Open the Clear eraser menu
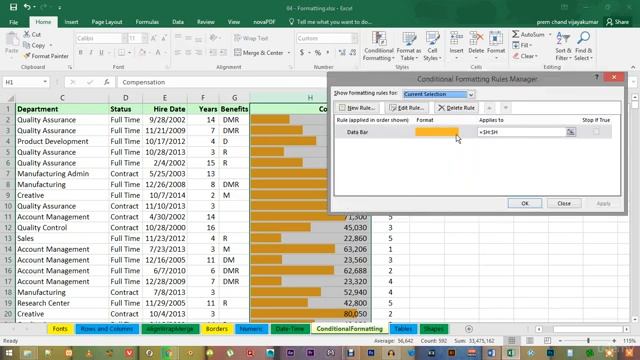Image resolution: width=640 pixels, height=360 pixels. click(525, 56)
